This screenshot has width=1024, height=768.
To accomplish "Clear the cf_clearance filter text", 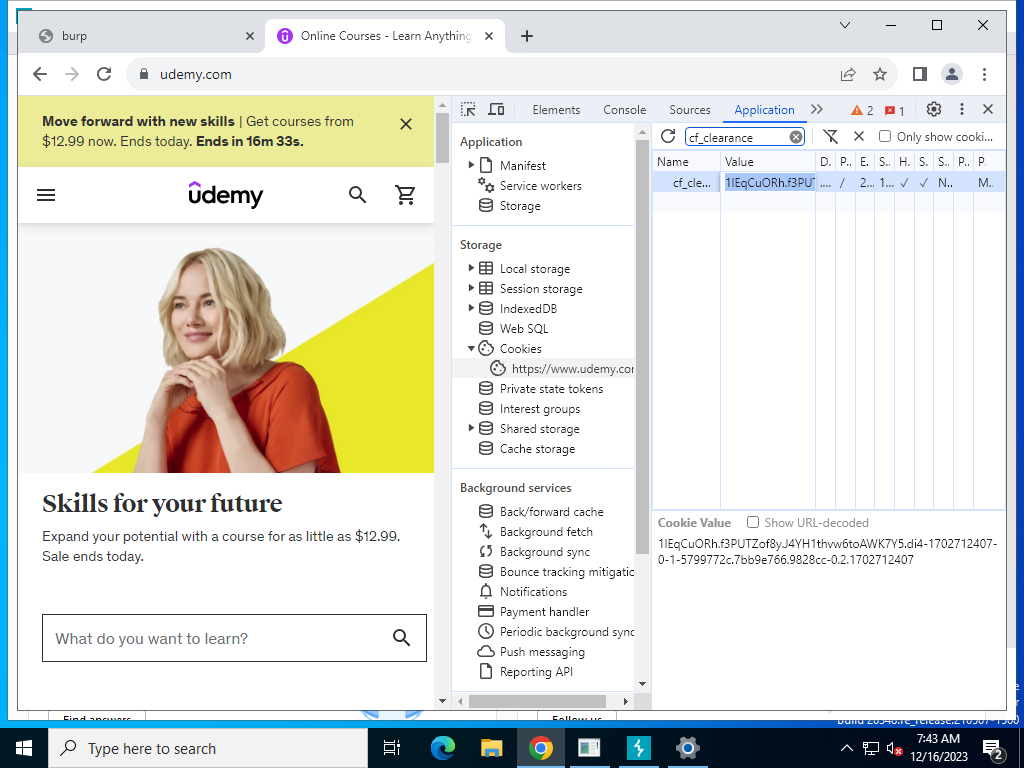I will [x=795, y=137].
